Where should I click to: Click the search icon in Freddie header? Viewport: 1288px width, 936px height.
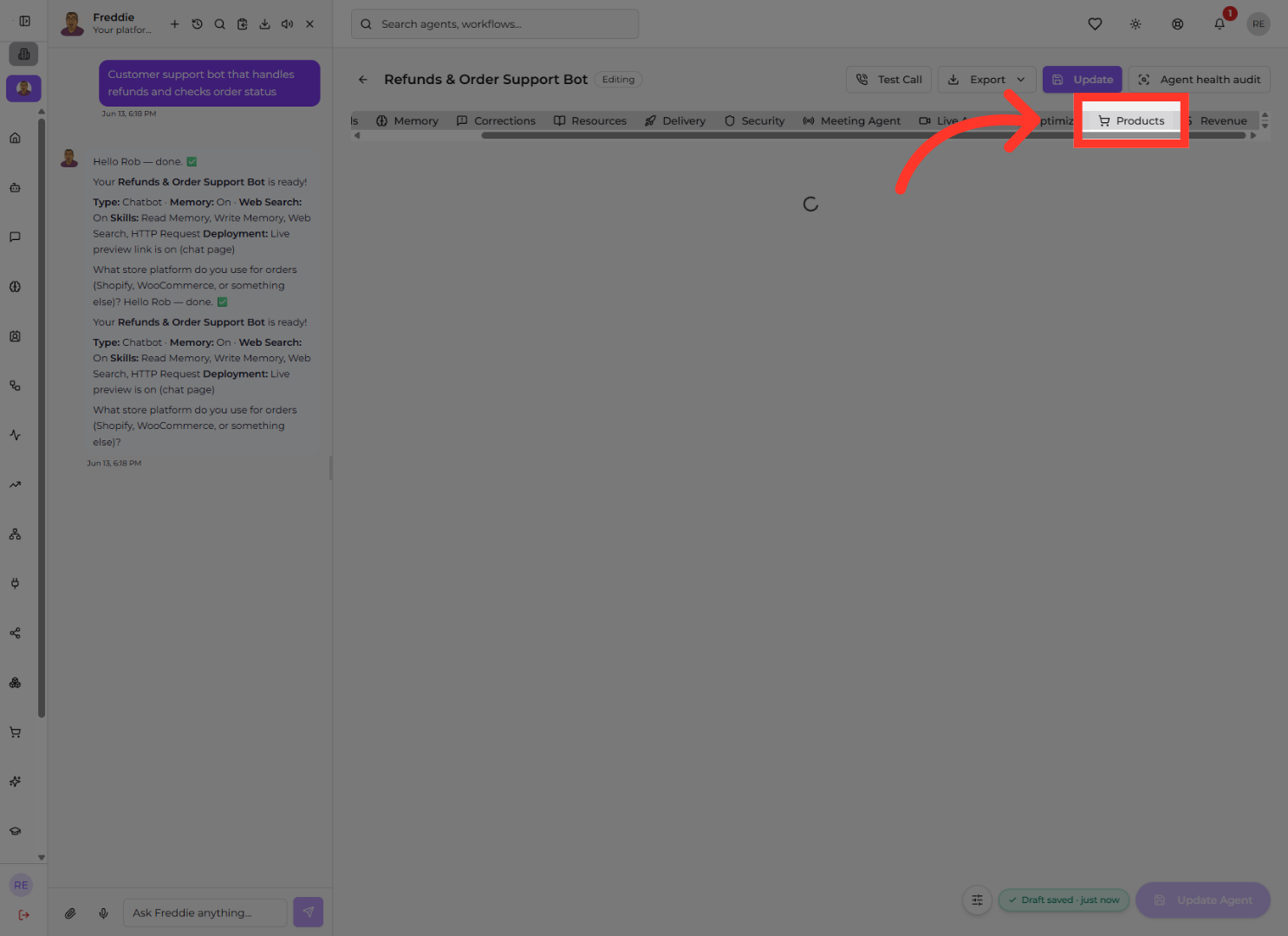click(219, 24)
